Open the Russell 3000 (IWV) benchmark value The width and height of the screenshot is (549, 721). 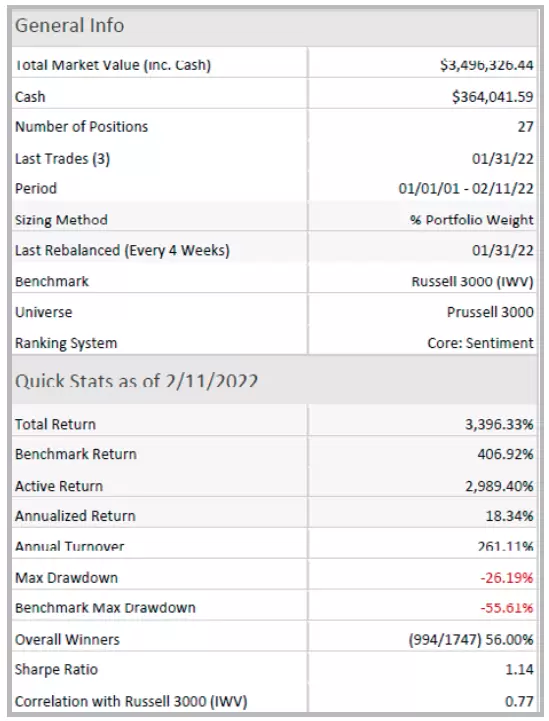(472, 281)
